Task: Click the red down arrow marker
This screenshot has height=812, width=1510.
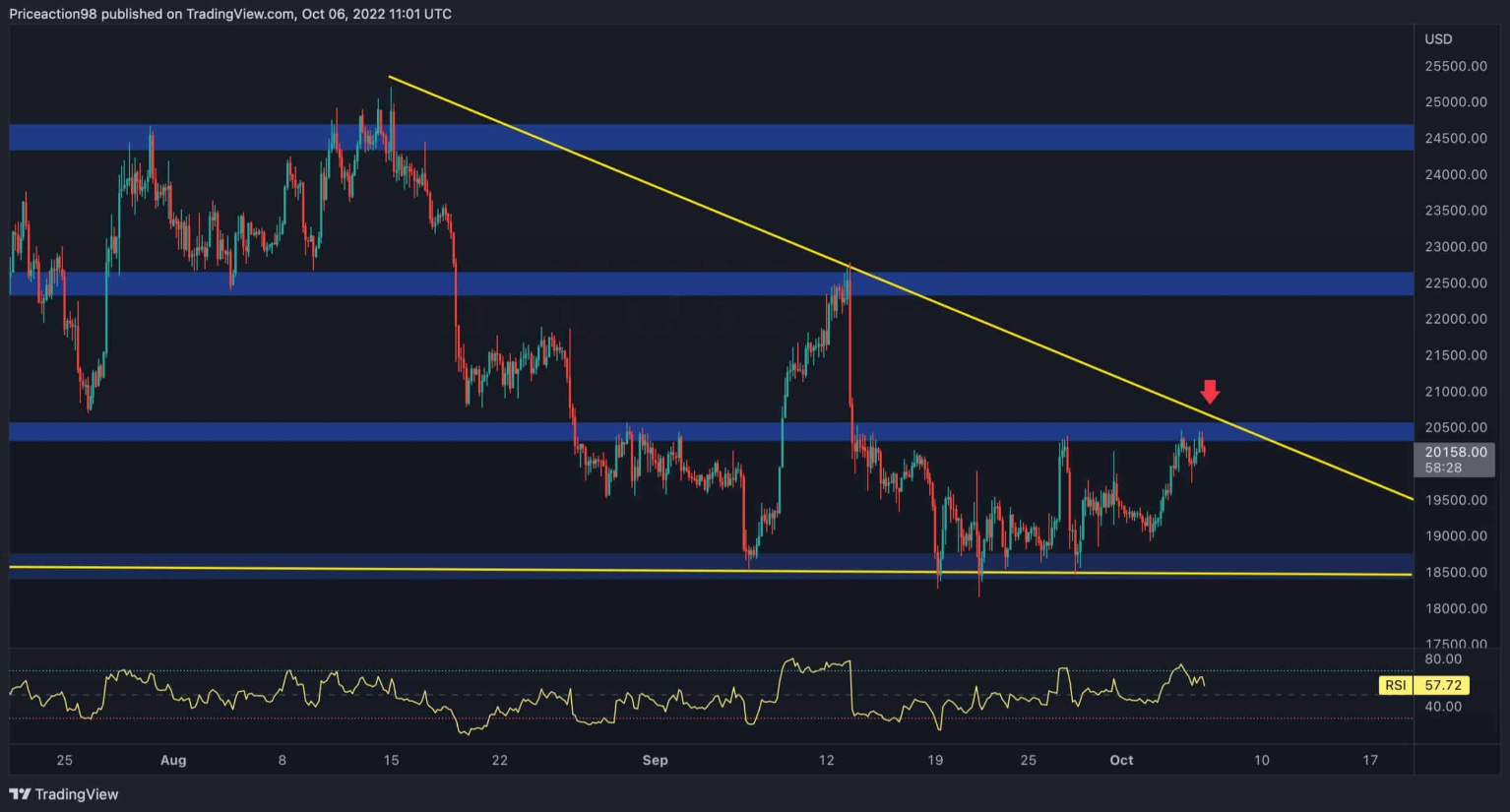Action: click(x=1210, y=392)
